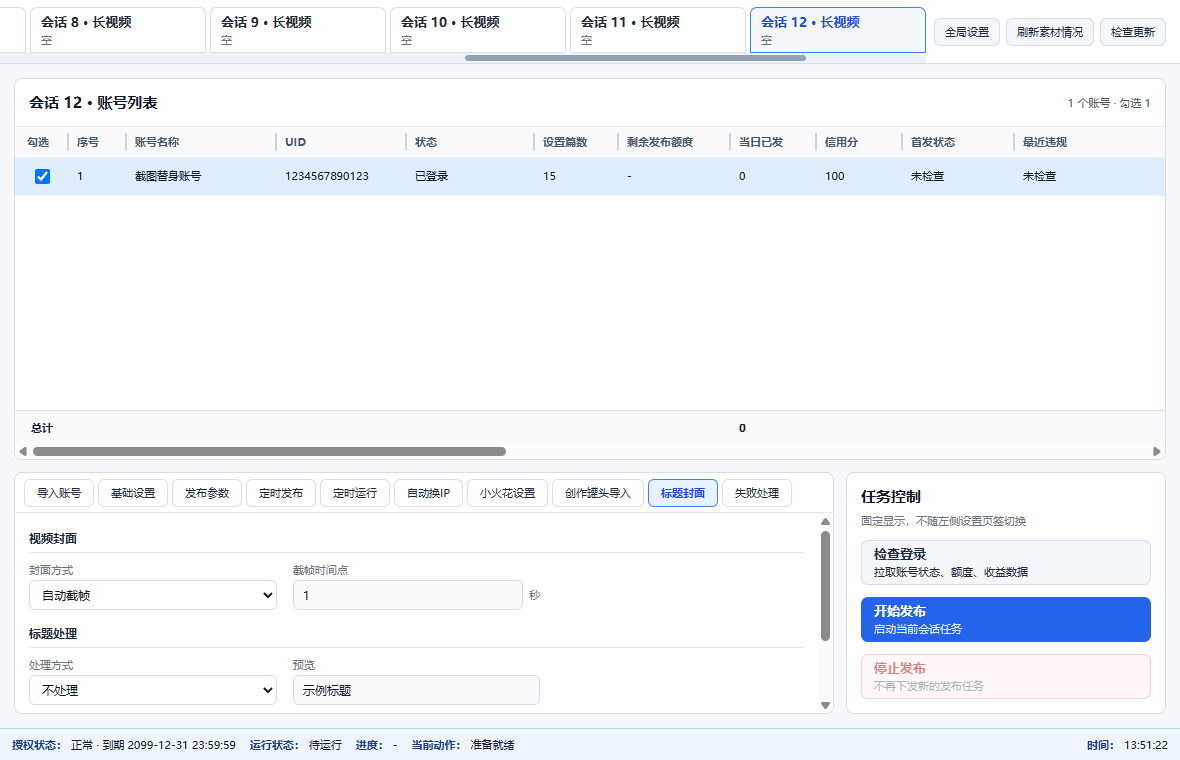
Task: Uncheck the 截图替身账号 row checkbox
Action: pos(42,176)
